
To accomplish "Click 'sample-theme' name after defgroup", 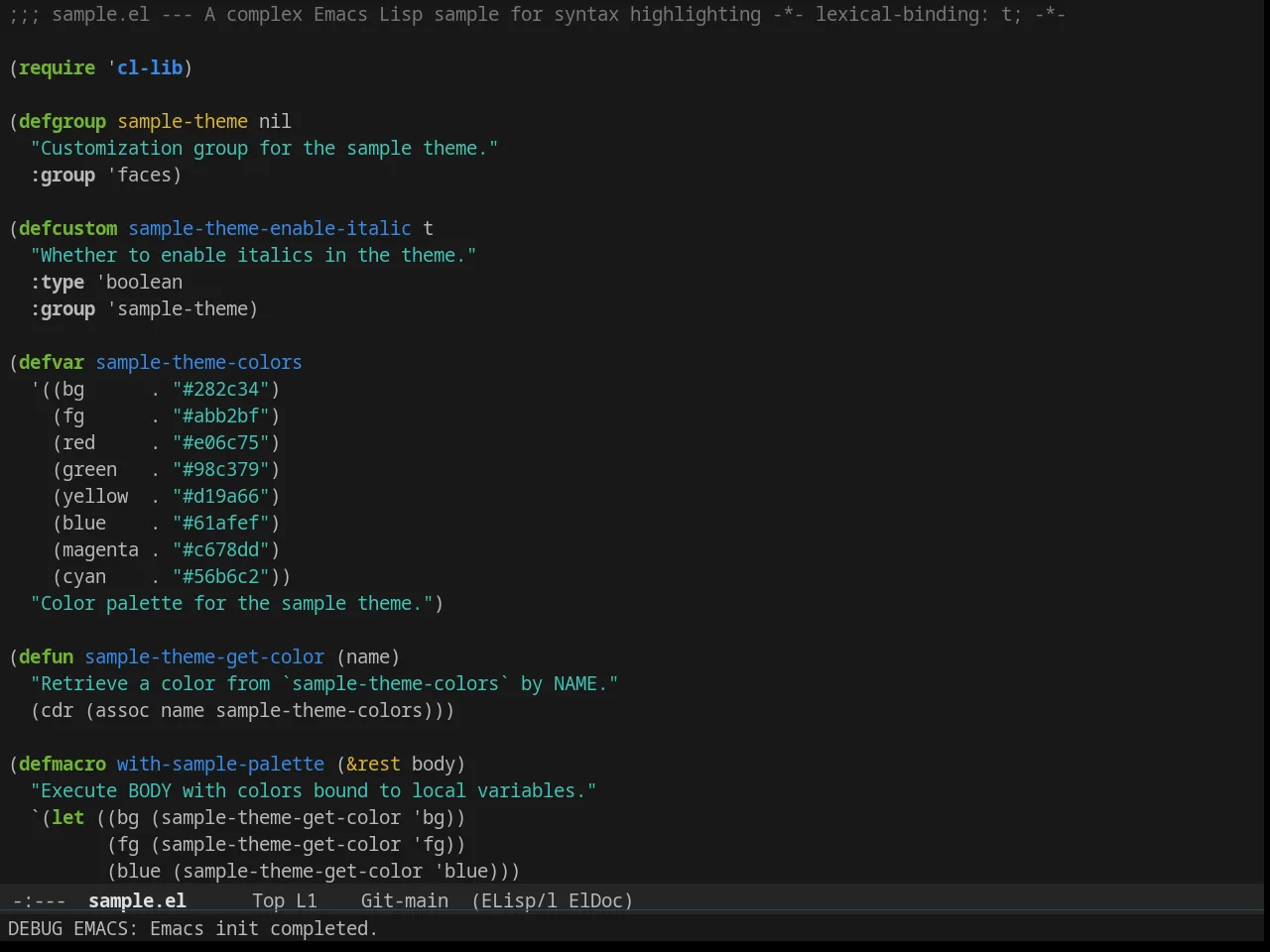I will (183, 121).
